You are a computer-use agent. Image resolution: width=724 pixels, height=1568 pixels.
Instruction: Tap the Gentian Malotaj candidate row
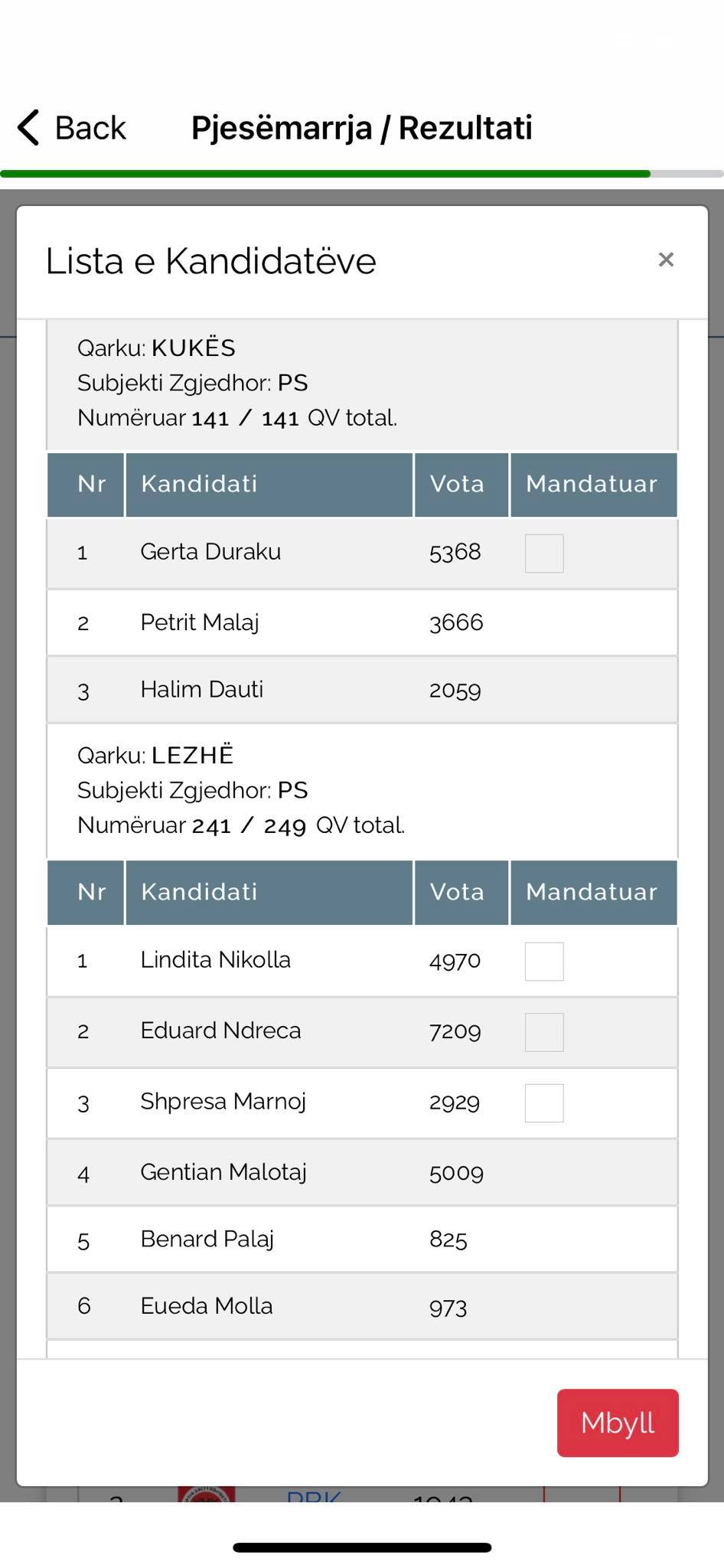361,1172
